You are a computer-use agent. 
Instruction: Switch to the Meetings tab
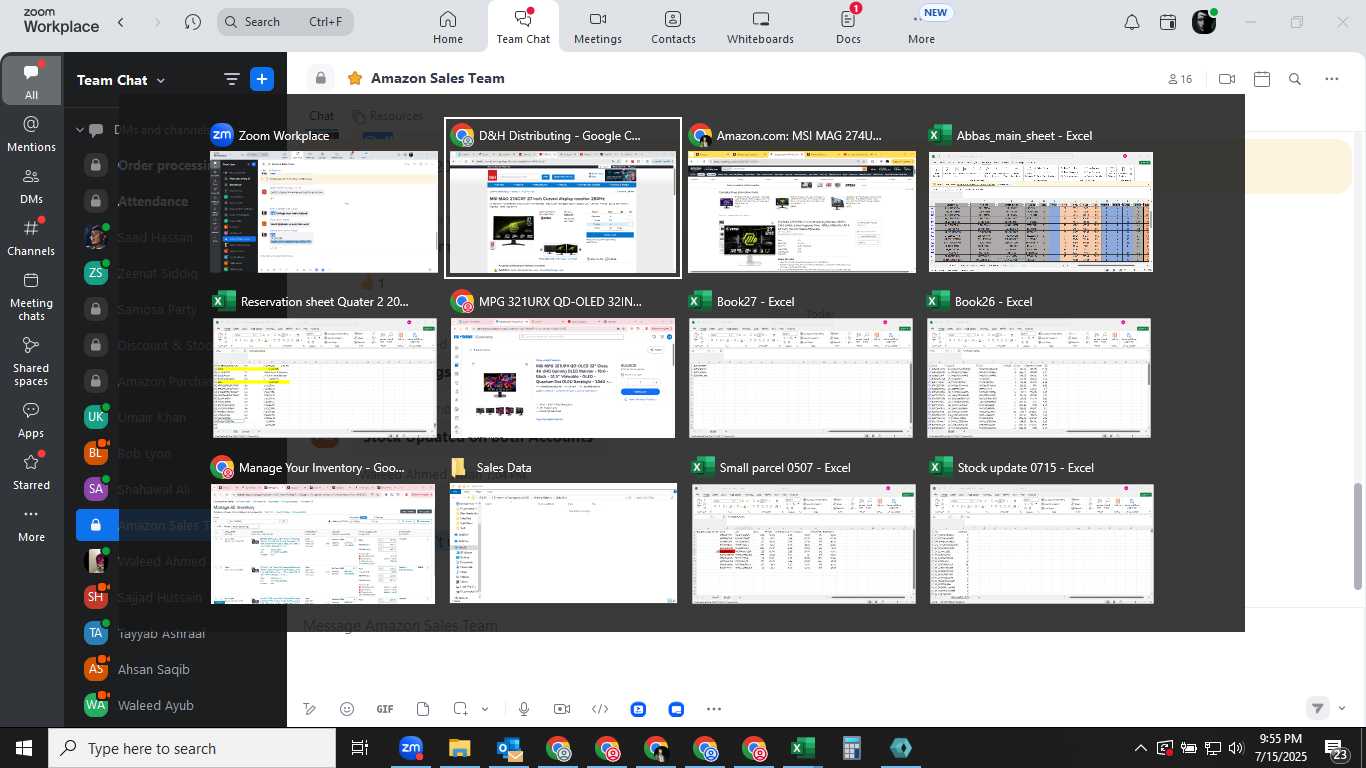tap(598, 27)
